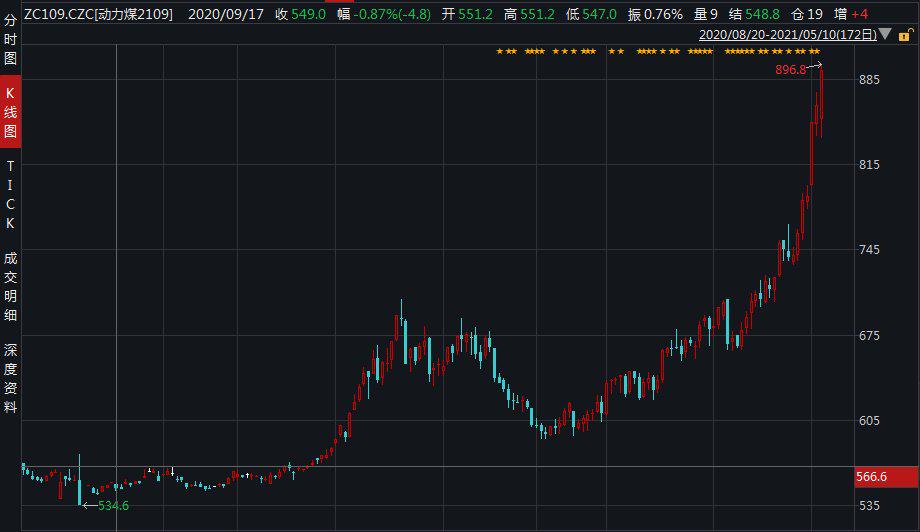
Task: Click the high marker label 896.8
Action: coord(790,70)
